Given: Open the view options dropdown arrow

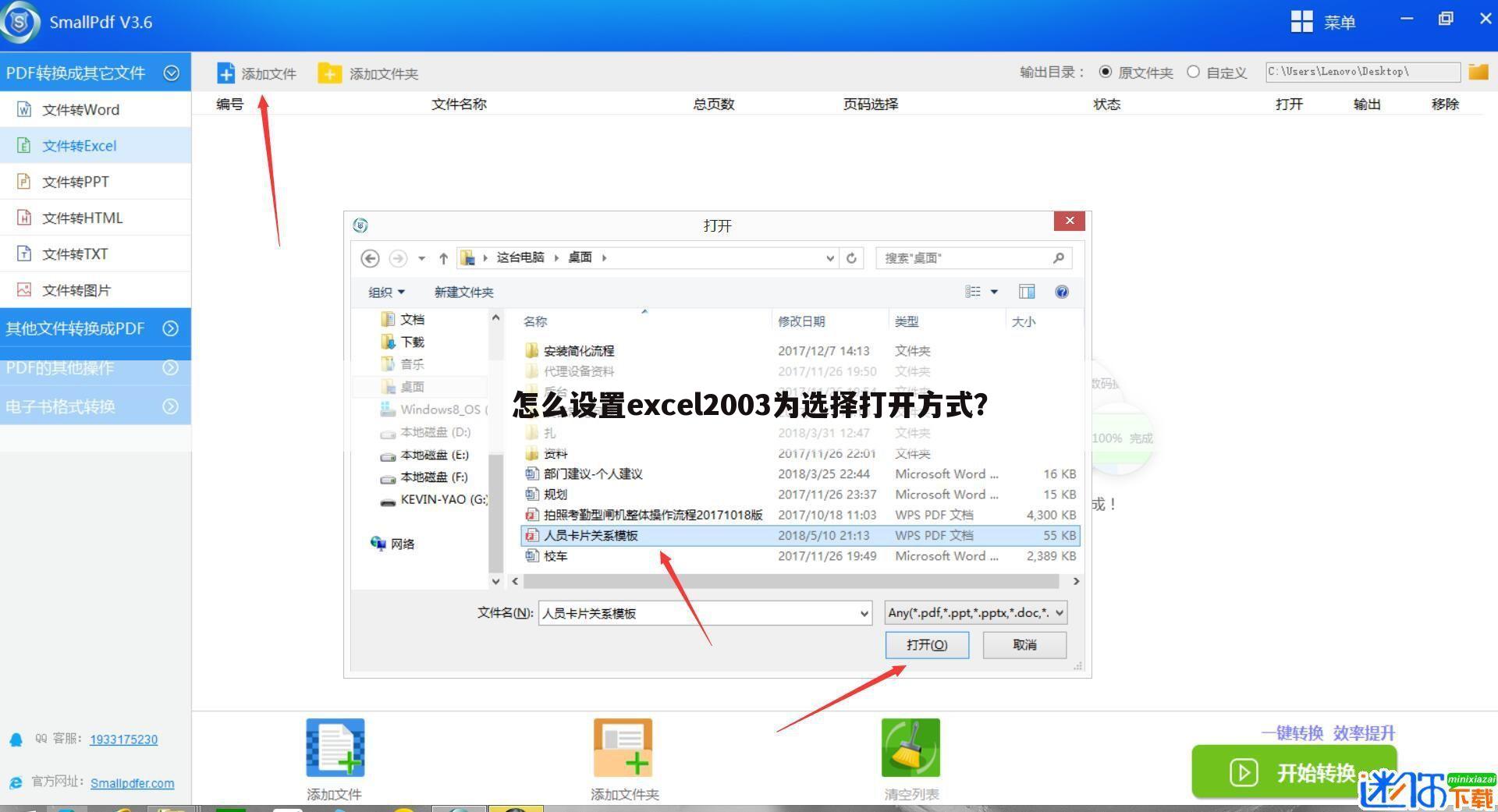Looking at the screenshot, I should 994,292.
